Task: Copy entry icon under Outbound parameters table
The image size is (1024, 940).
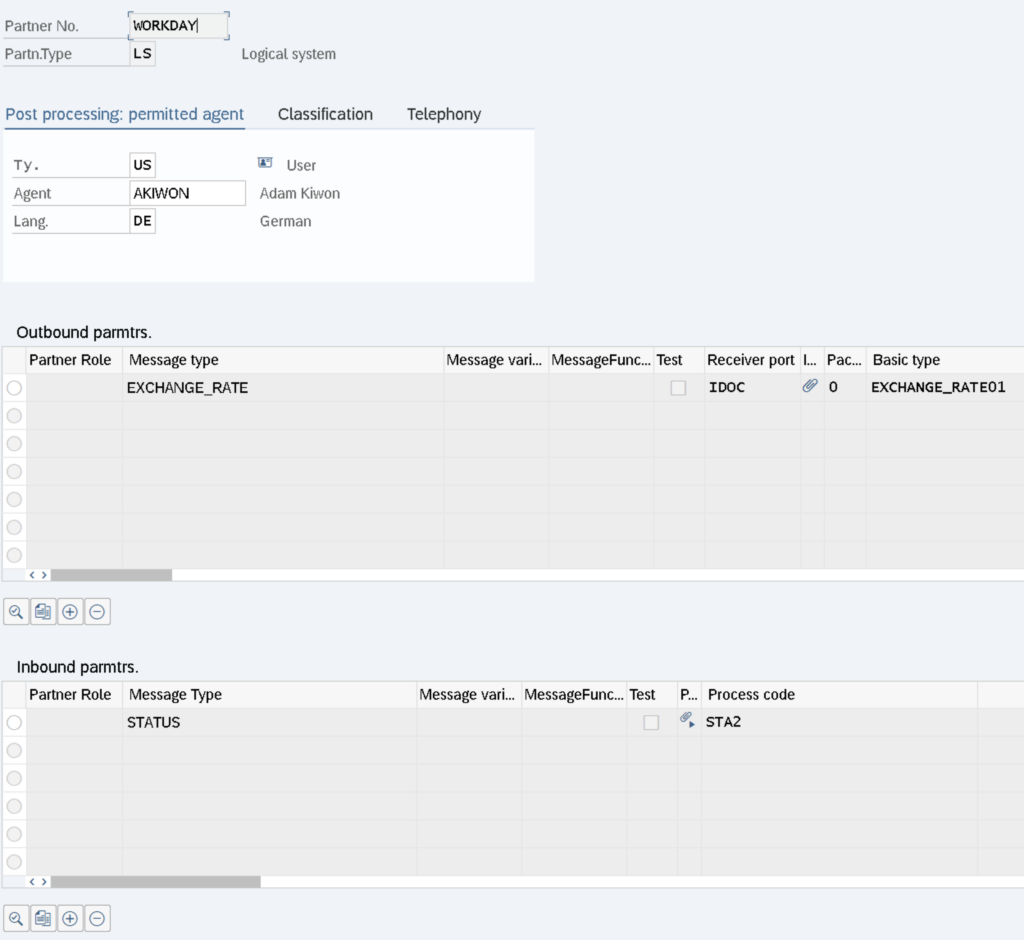Action: coord(43,611)
